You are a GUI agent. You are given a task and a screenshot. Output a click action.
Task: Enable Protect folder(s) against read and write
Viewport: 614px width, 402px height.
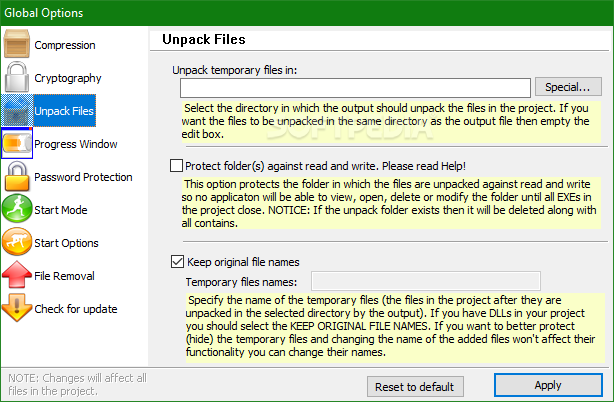pos(176,166)
